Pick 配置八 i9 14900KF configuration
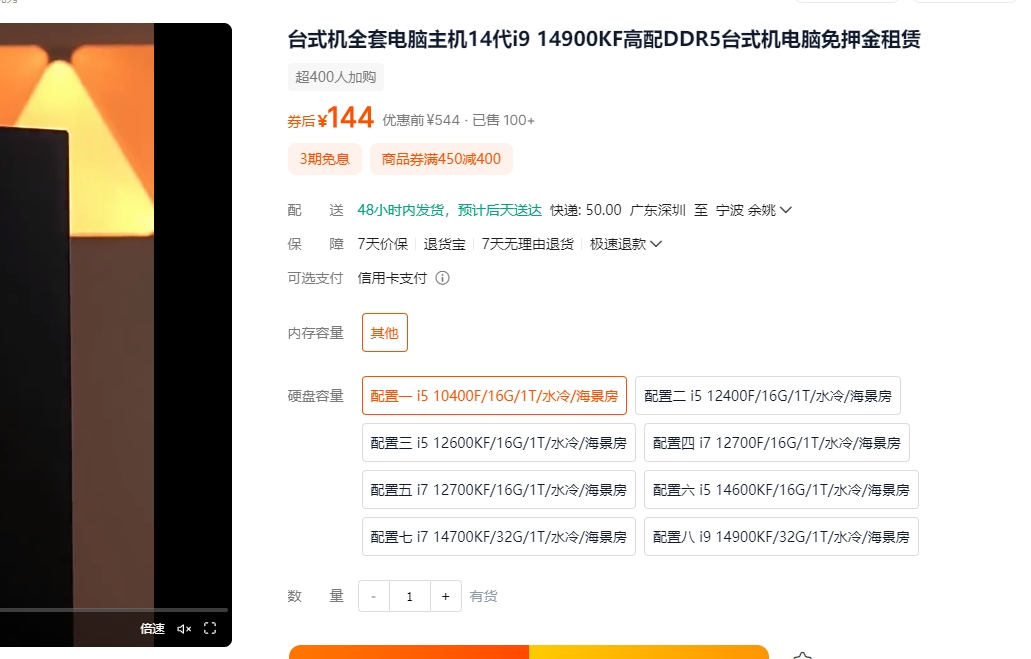The image size is (1031, 659). point(780,537)
